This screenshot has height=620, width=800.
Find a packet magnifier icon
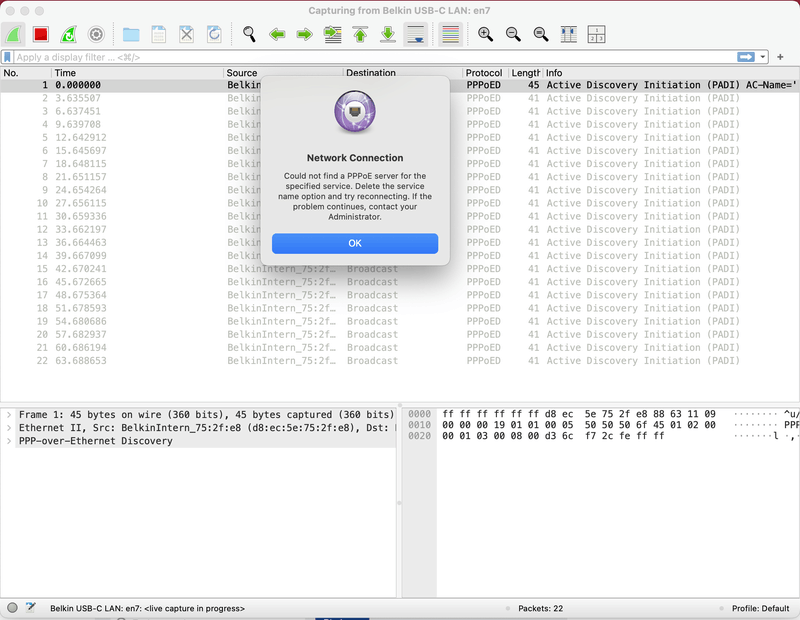point(249,35)
